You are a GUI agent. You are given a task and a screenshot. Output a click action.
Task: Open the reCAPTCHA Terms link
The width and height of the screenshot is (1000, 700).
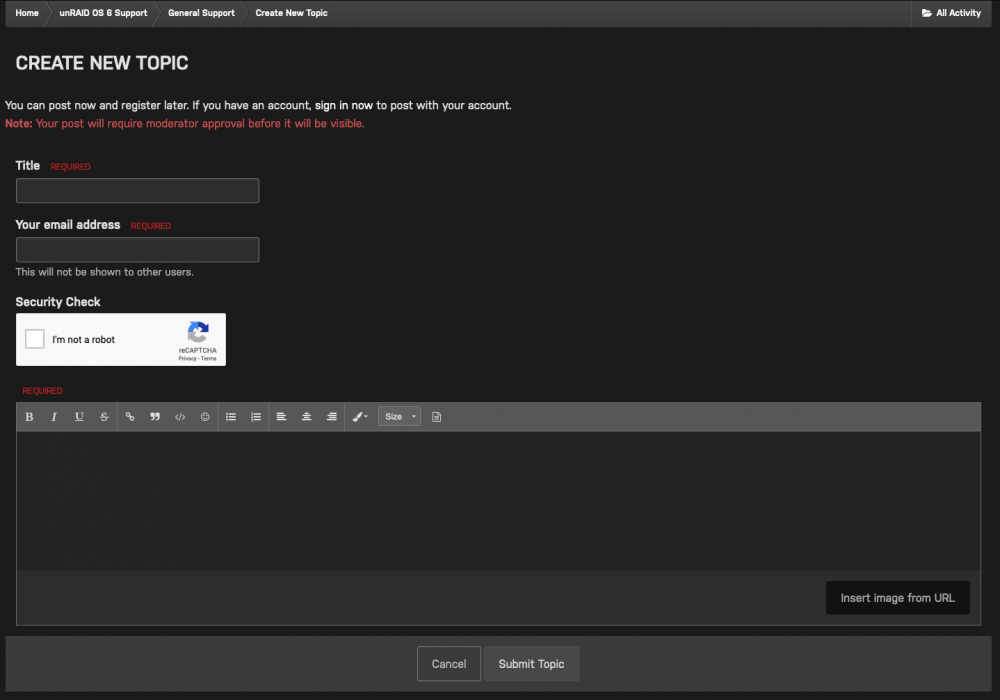(209, 359)
